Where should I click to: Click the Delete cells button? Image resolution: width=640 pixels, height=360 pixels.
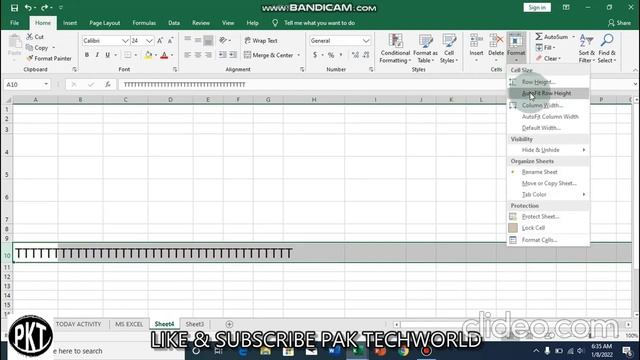click(x=496, y=49)
